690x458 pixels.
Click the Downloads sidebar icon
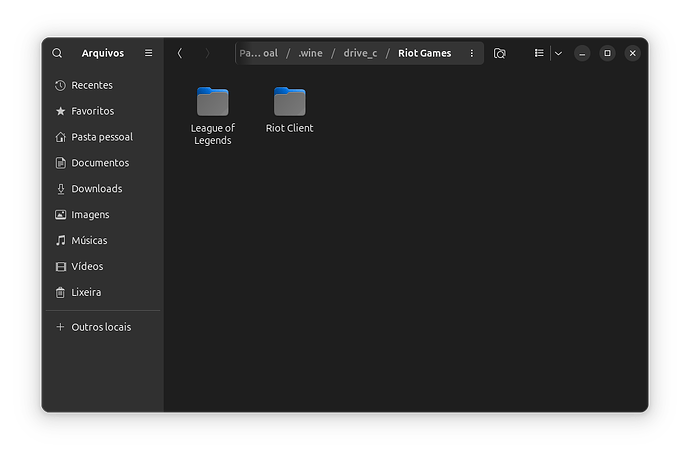[x=60, y=189]
